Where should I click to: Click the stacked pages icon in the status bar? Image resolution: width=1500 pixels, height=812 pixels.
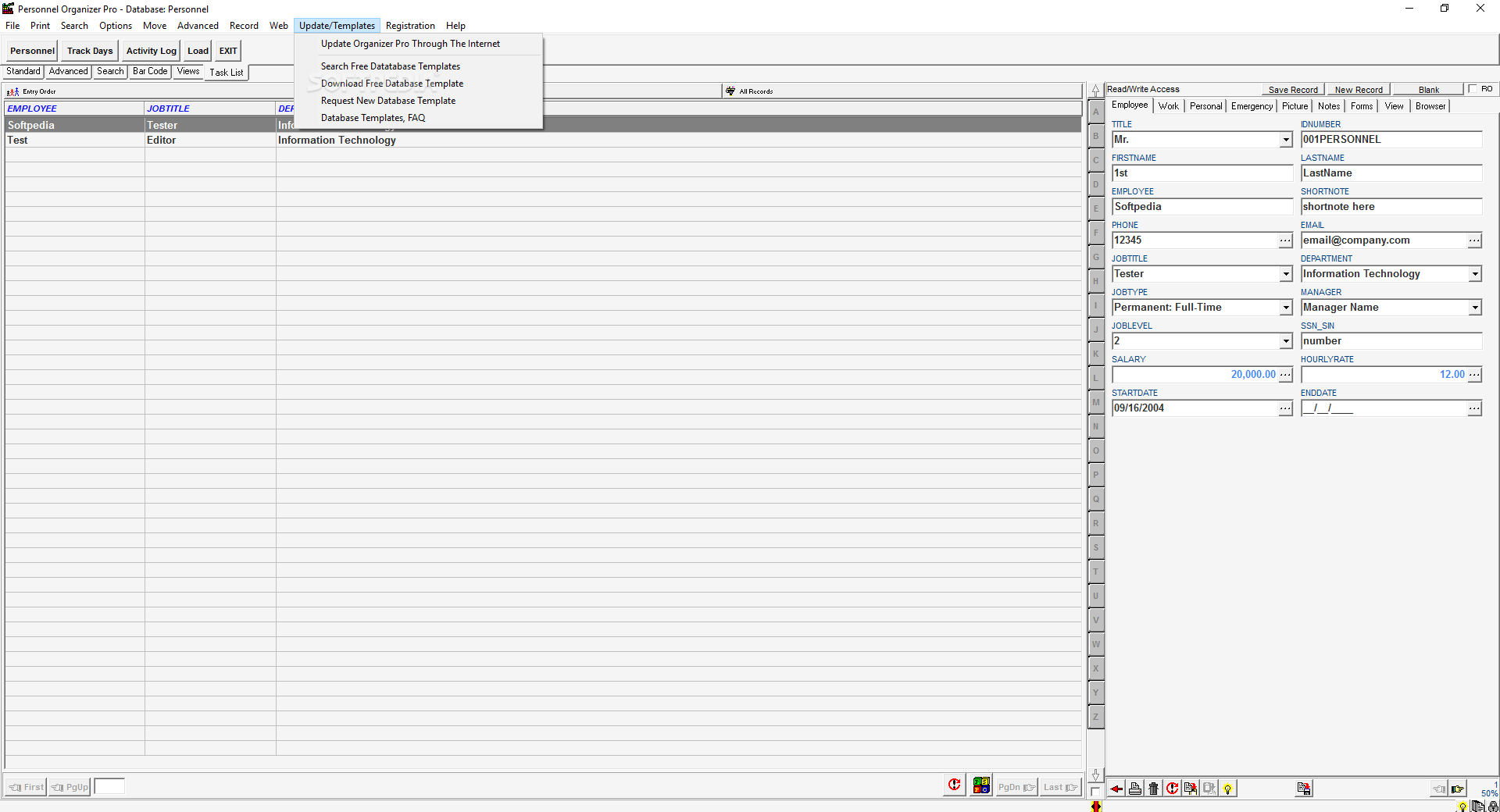point(1478,807)
